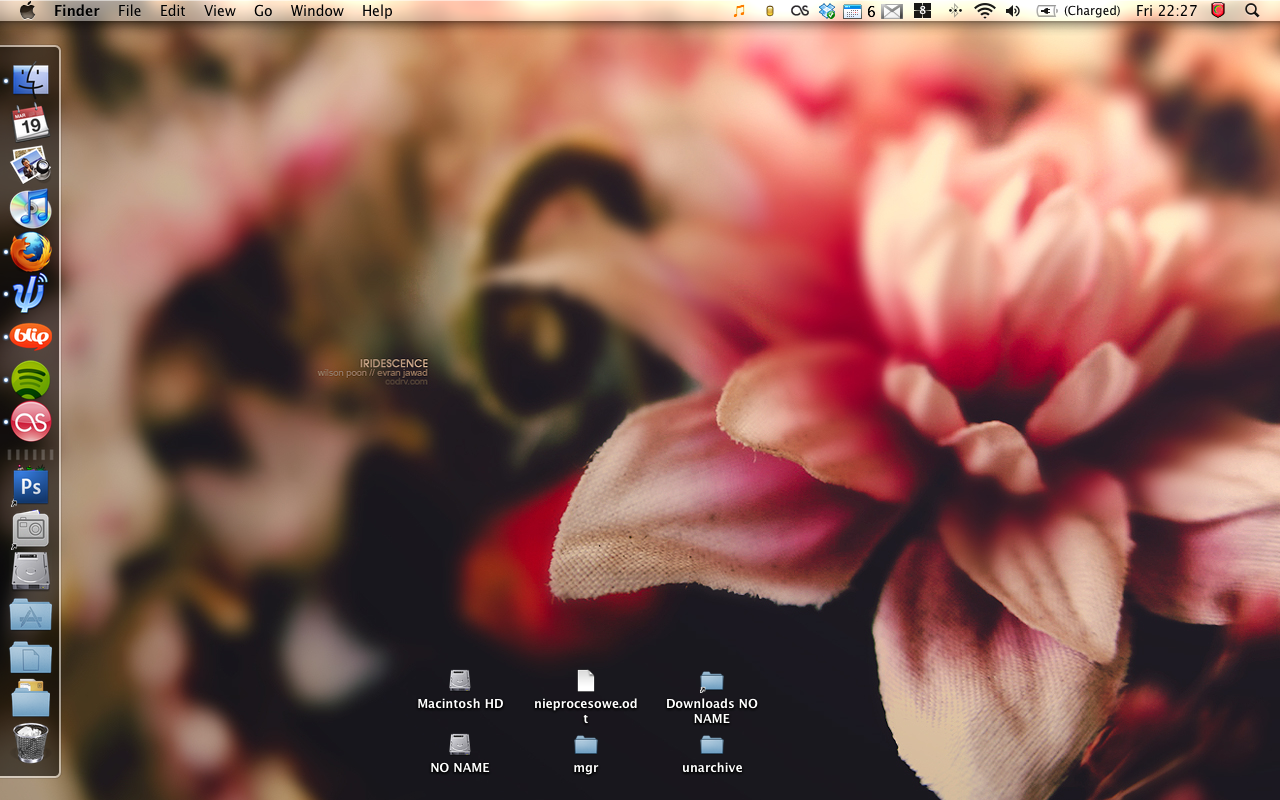Image resolution: width=1280 pixels, height=800 pixels.
Task: Open the Last.fm dock app
Action: tap(30, 422)
